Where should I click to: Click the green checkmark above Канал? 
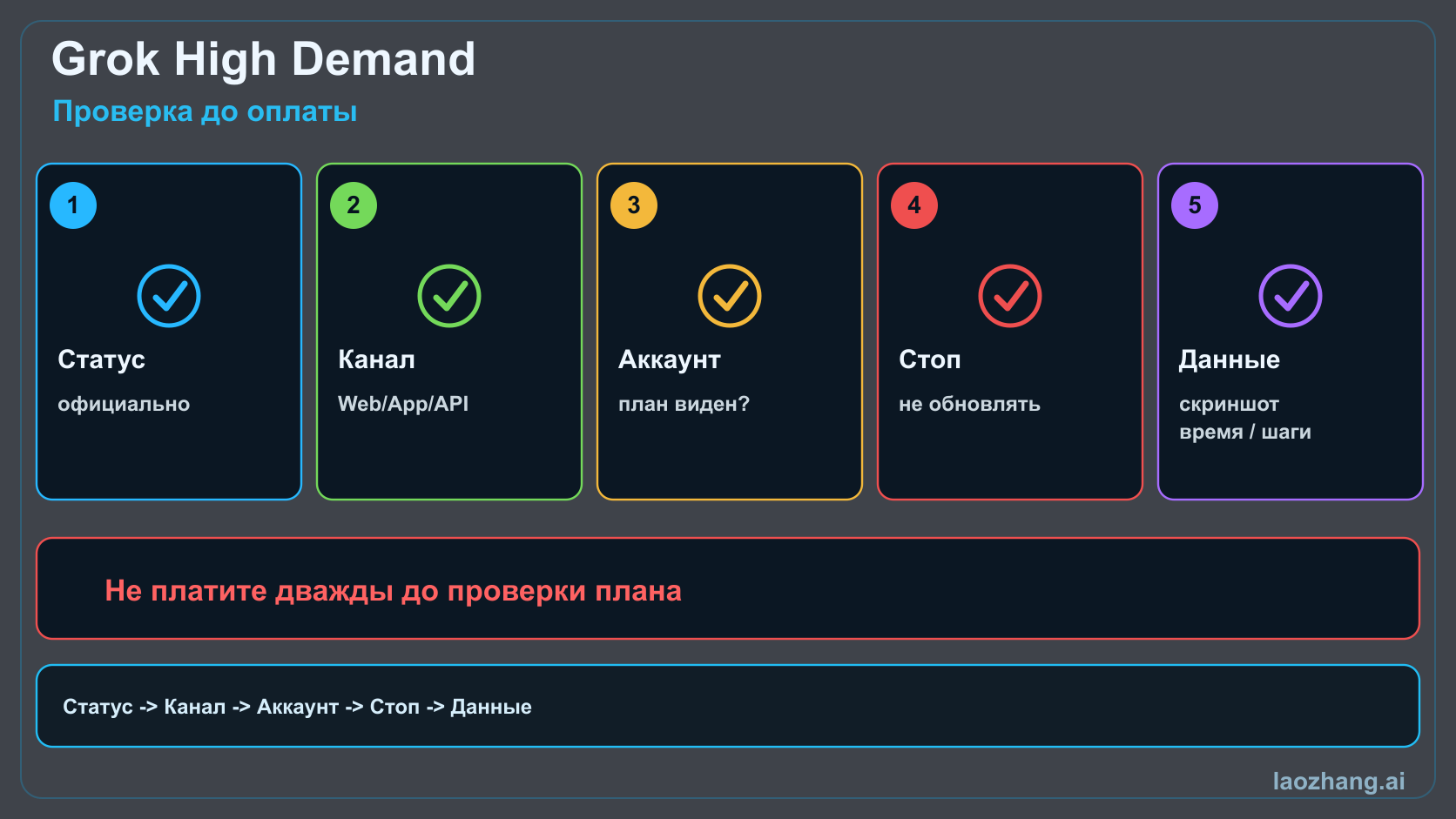tap(449, 296)
